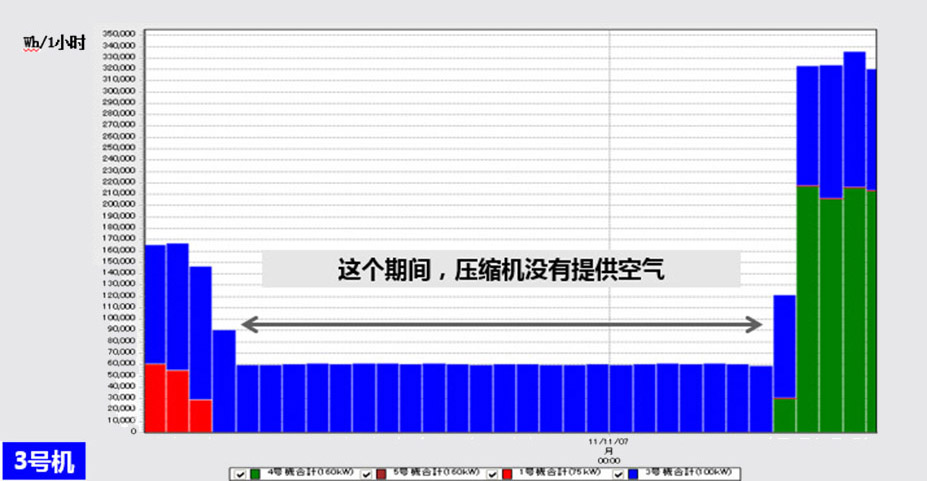Viewport: 927px width, 481px height.
Task: Select the double-headed gray arrow annotation
Action: (501, 324)
